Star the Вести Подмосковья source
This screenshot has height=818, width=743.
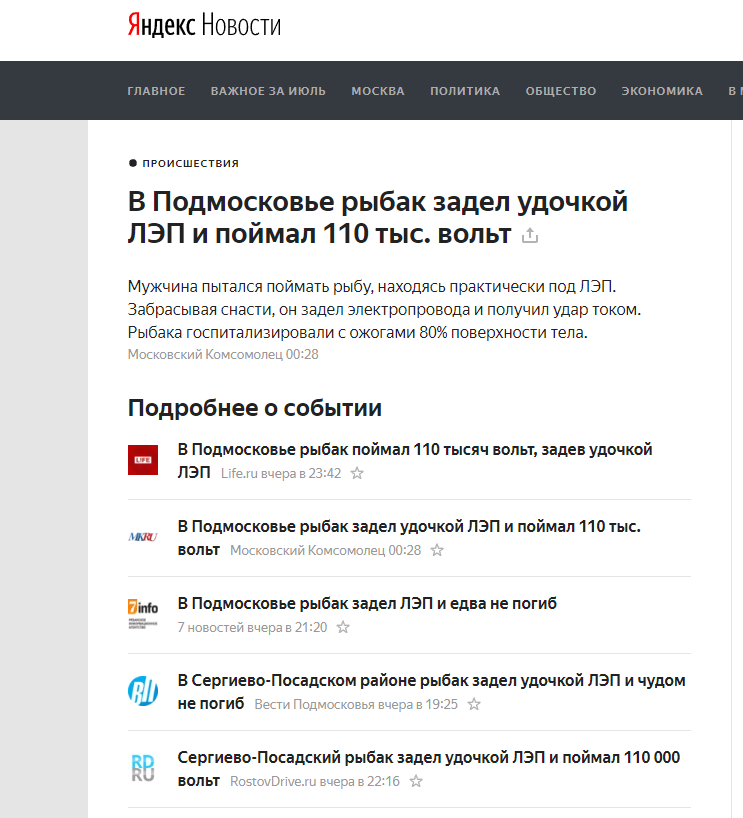tap(474, 704)
